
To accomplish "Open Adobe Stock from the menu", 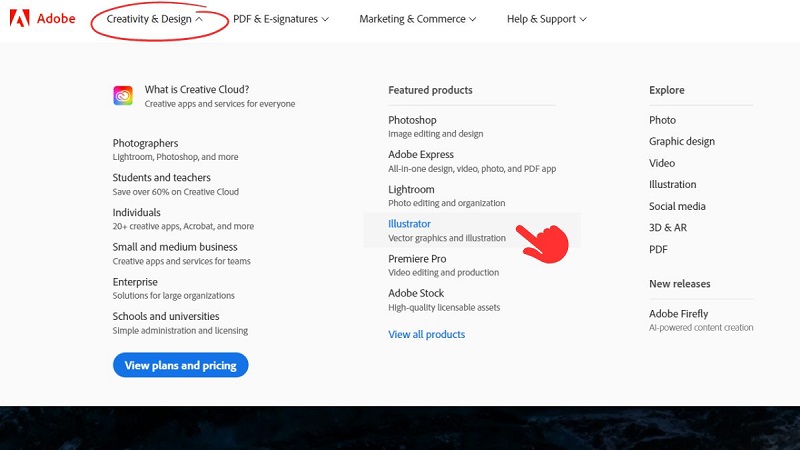I will [x=416, y=293].
